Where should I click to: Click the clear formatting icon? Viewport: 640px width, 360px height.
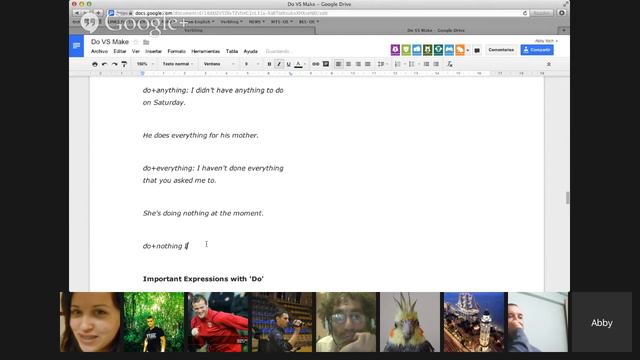449,64
